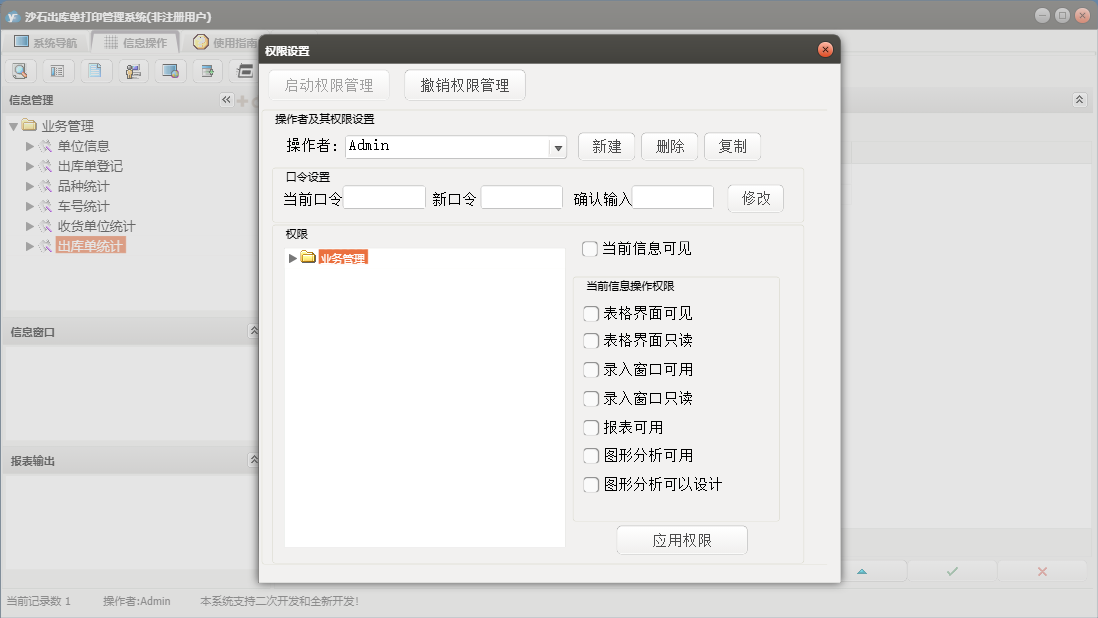The image size is (1098, 618).
Task: Expand the 品种统计 tree node
Action: tap(29, 186)
